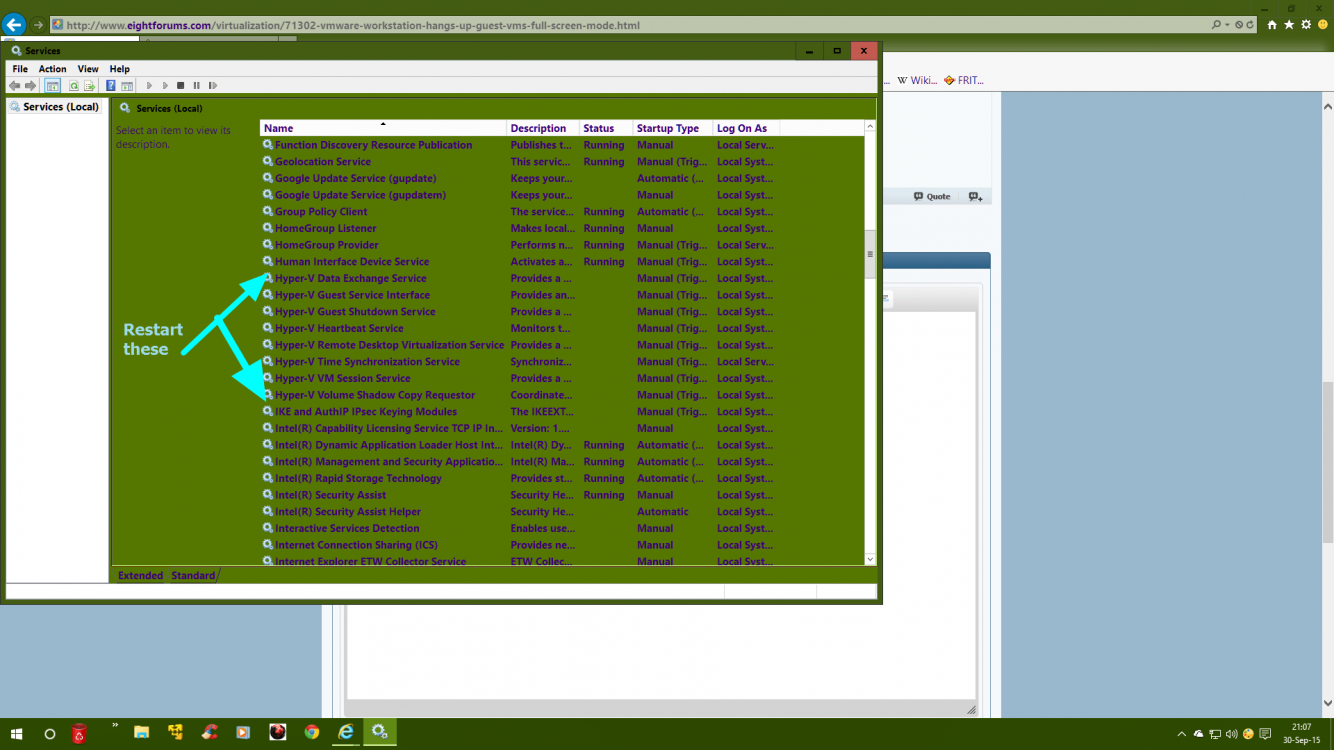
Task: Click the Refresh toolbar icon in Services
Action: tap(73, 86)
